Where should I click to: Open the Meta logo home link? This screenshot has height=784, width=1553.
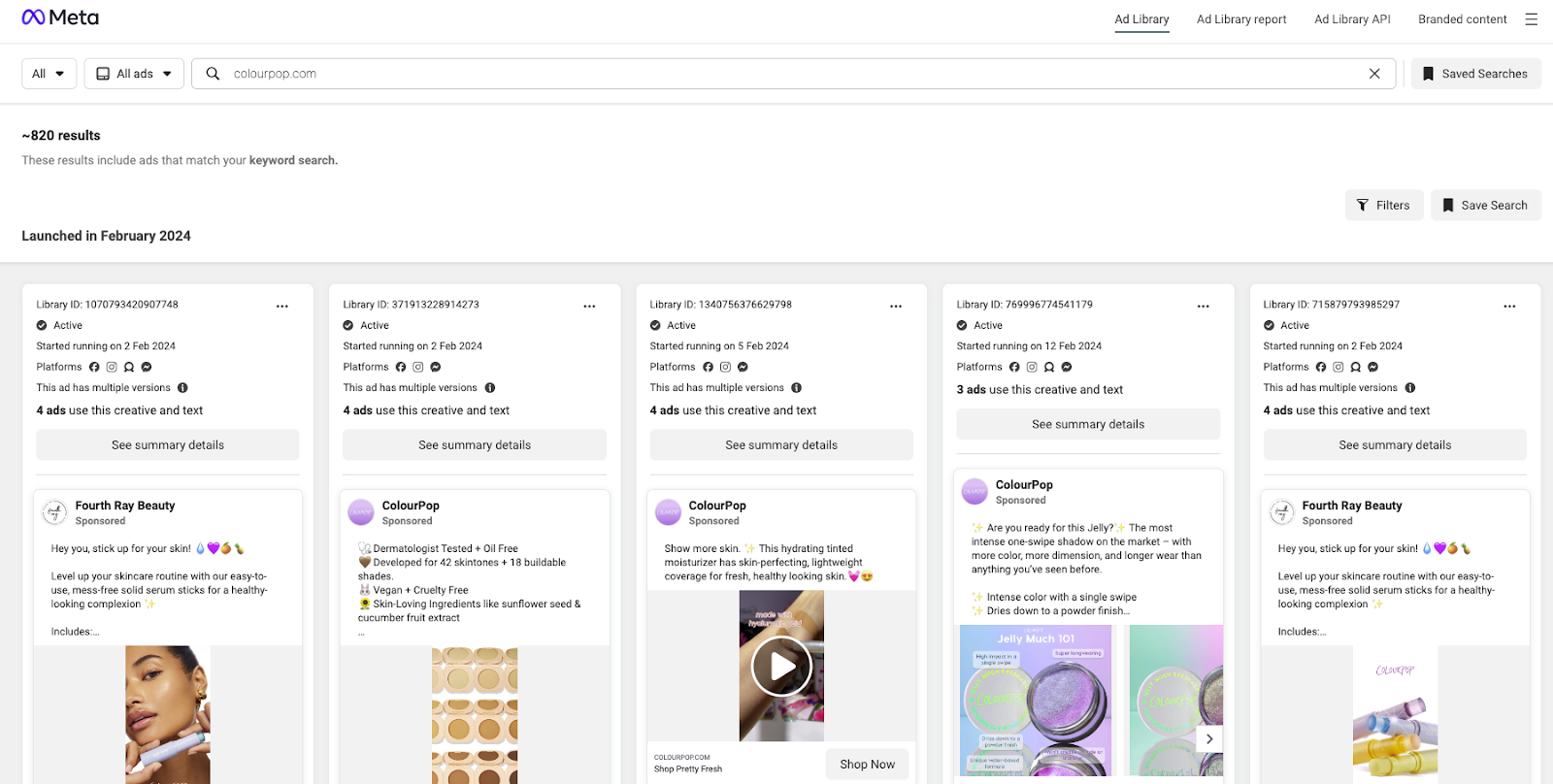point(60,17)
